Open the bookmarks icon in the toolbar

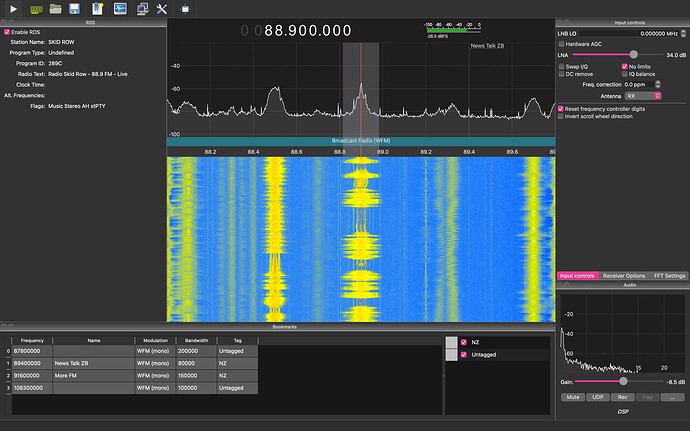[x=97, y=9]
